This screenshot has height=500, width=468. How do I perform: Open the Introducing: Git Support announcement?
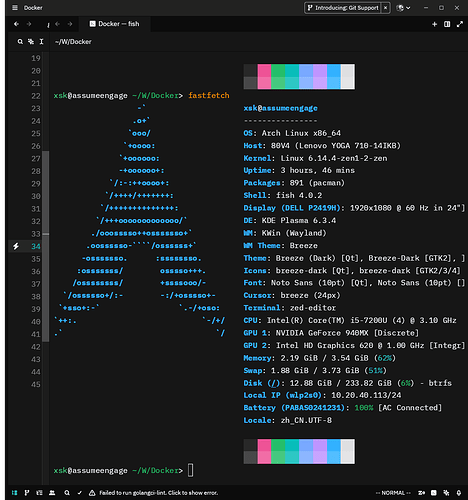(343, 8)
